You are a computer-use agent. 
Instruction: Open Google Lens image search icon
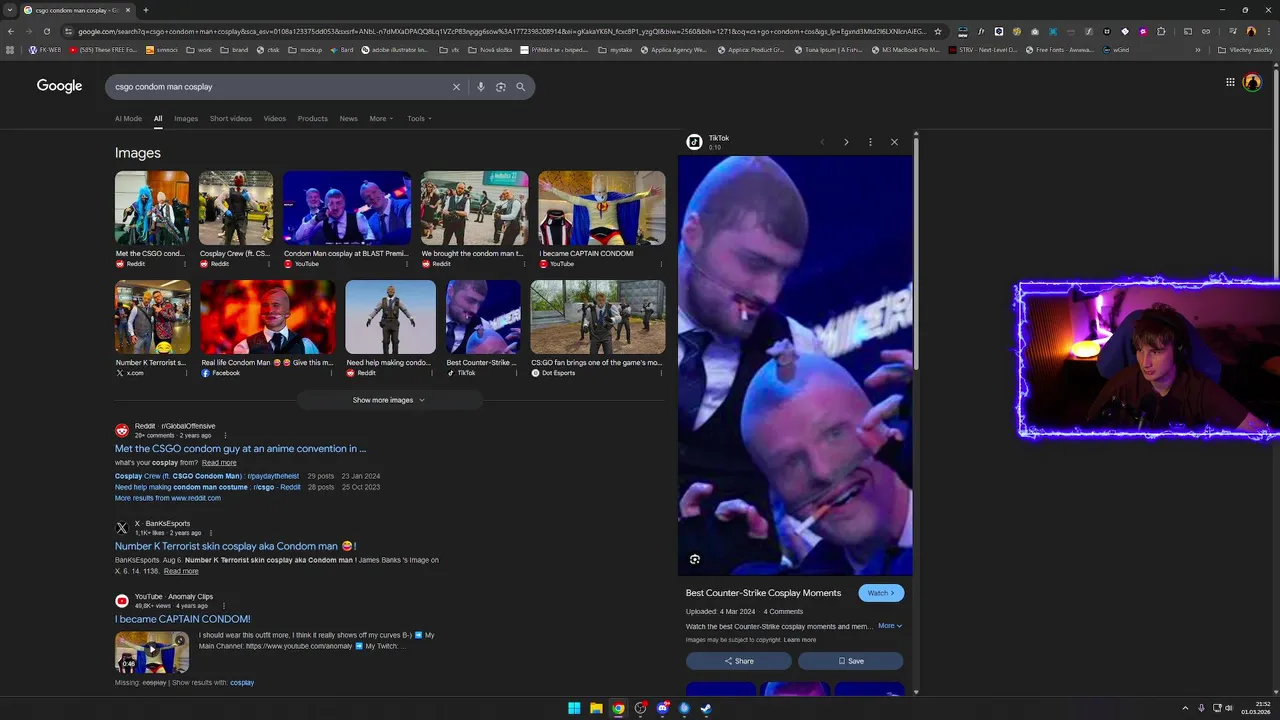(501, 87)
